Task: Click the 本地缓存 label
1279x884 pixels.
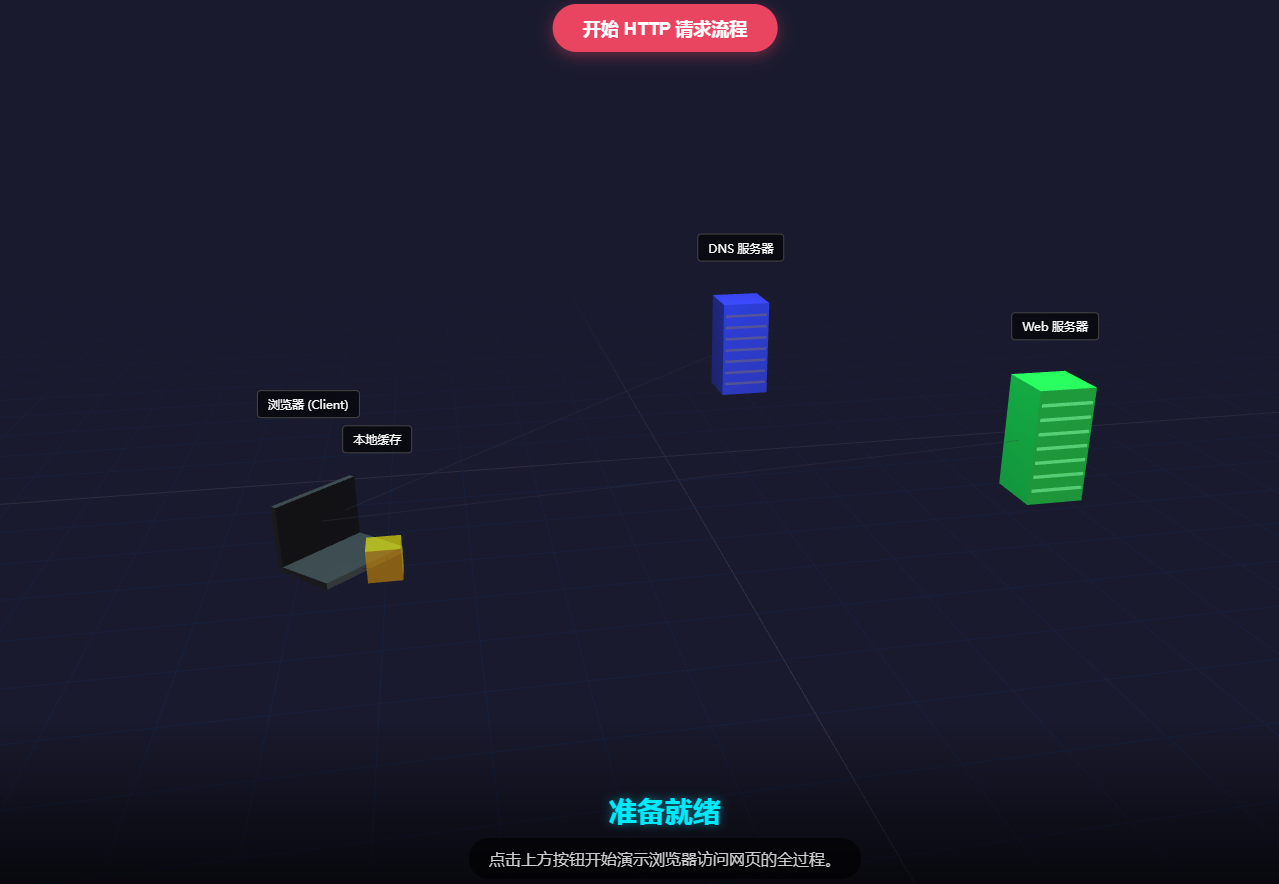Action: (x=377, y=439)
